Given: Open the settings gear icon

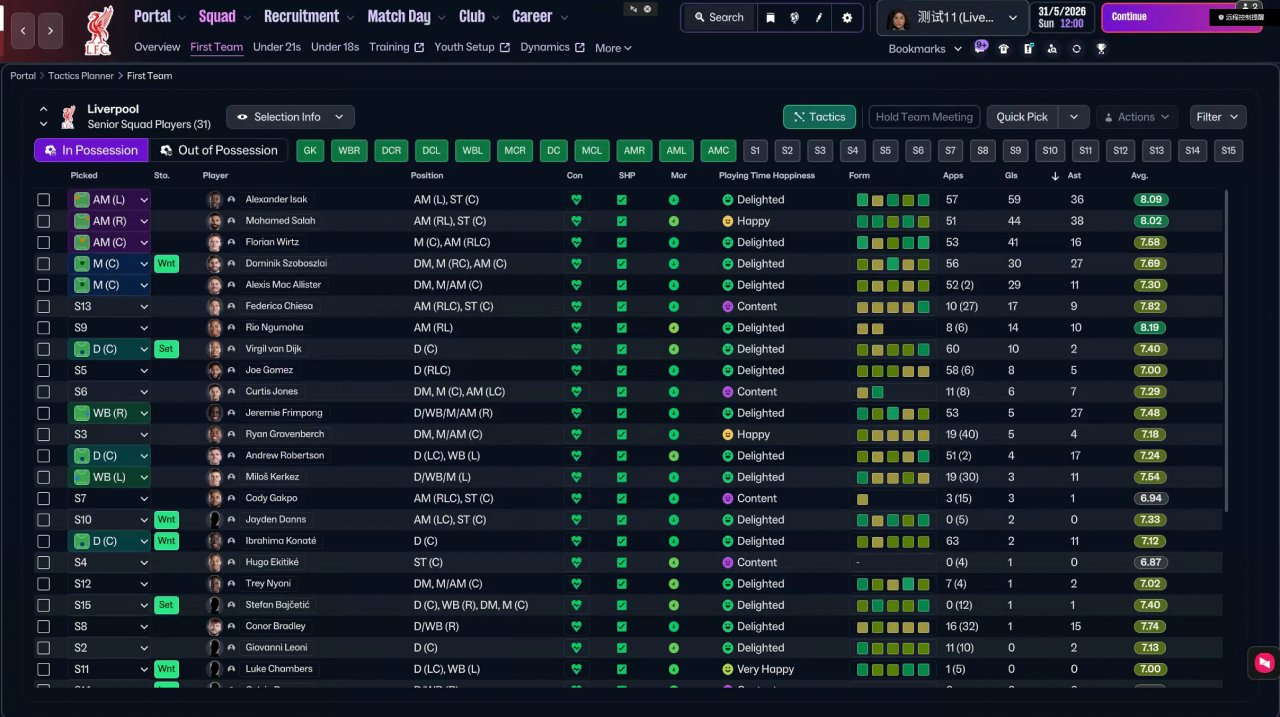Looking at the screenshot, I should (x=848, y=17).
